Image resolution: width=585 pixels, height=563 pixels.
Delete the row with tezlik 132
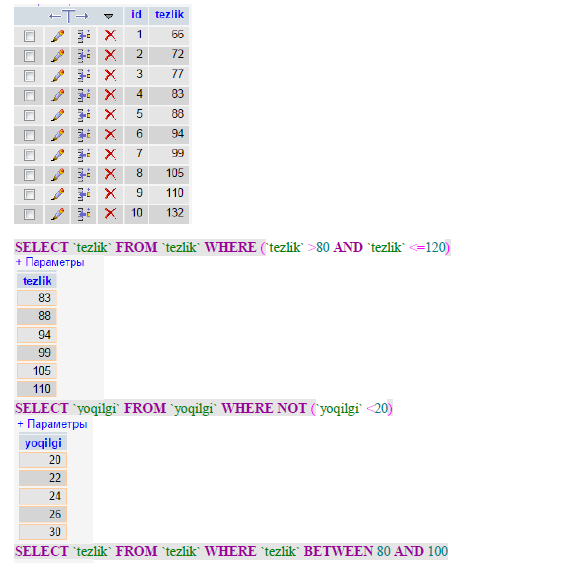click(x=110, y=214)
